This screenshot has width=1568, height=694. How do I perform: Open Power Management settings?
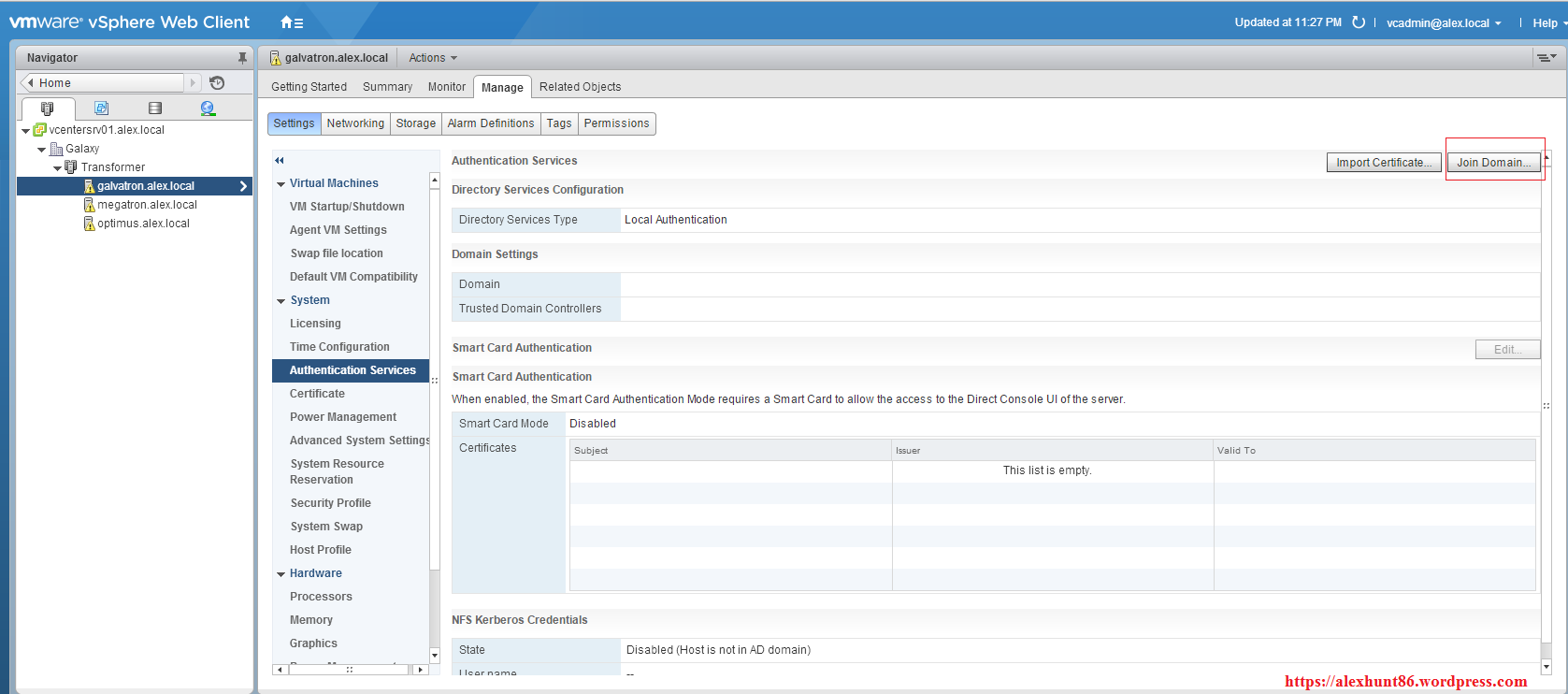pyautogui.click(x=343, y=417)
